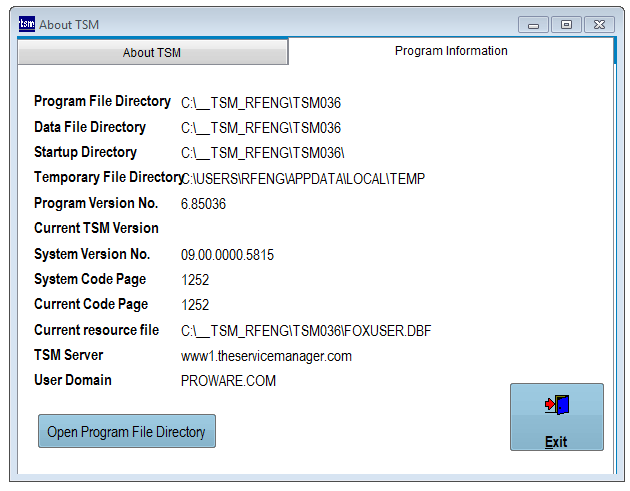Click the PROWARE.COM user domain value

(x=228, y=381)
